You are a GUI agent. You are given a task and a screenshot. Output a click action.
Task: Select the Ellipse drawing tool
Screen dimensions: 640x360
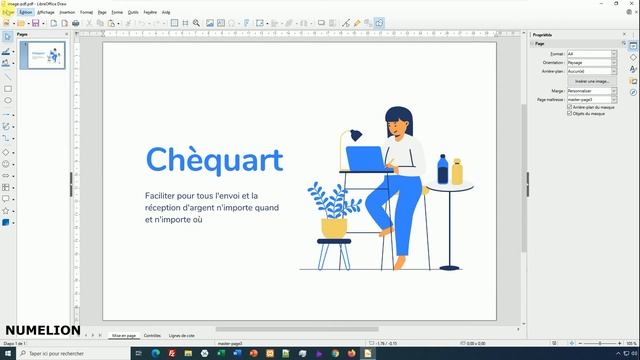pyautogui.click(x=7, y=100)
